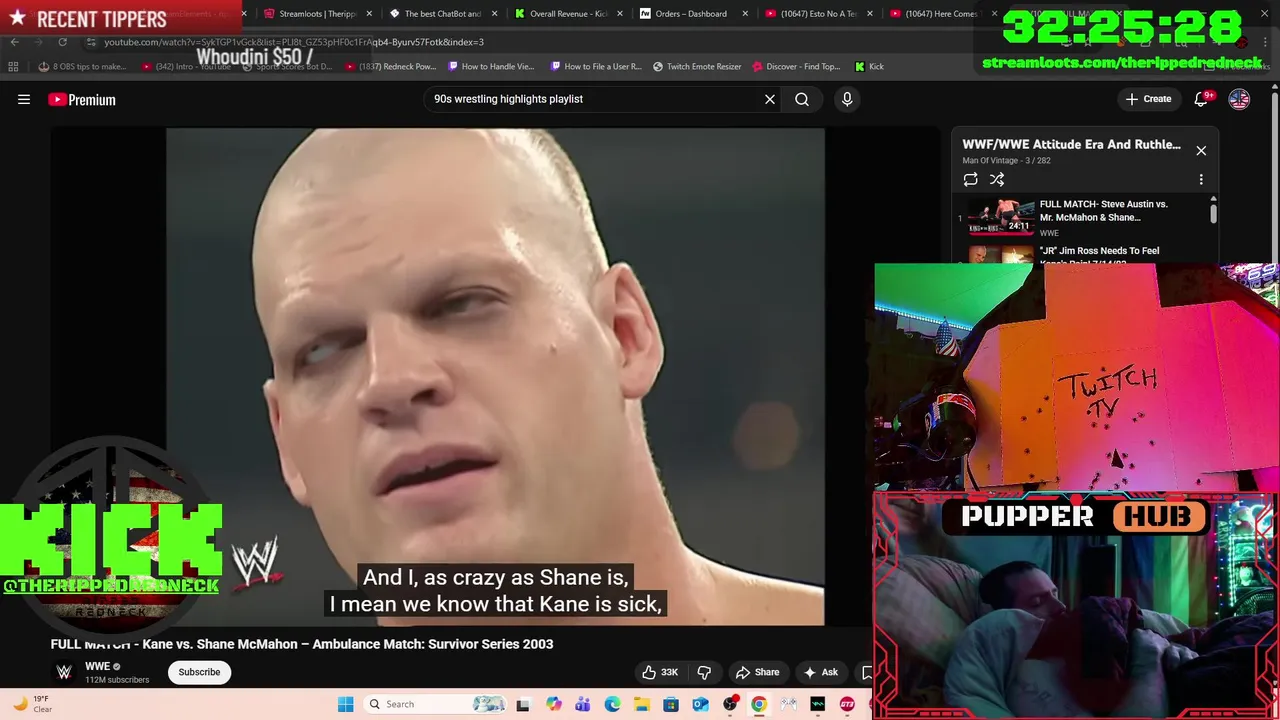Open the bookmarks apps grid icon
The height and width of the screenshot is (720, 1280).
(x=13, y=67)
